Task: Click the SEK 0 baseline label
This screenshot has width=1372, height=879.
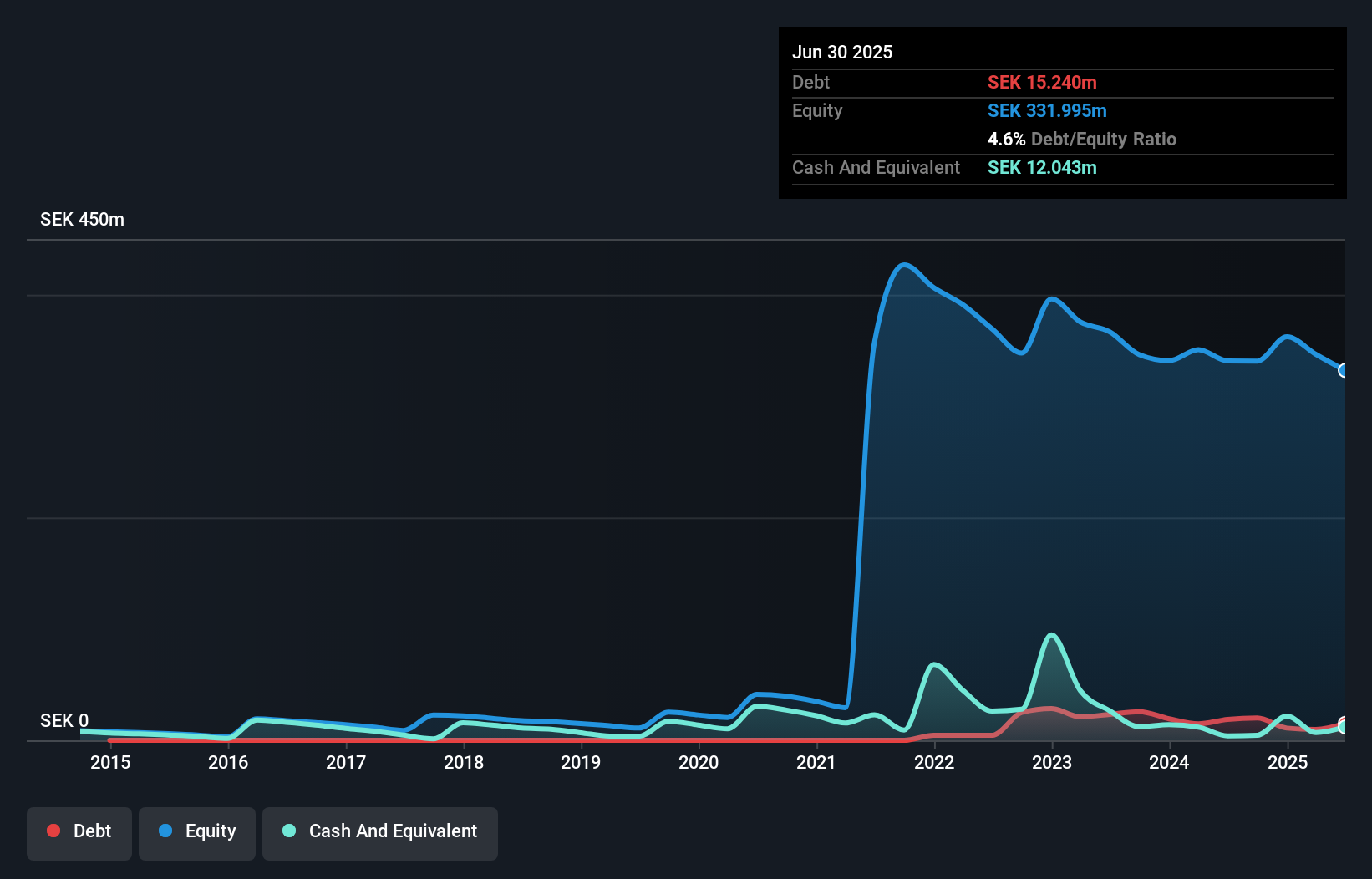Action: pos(63,720)
